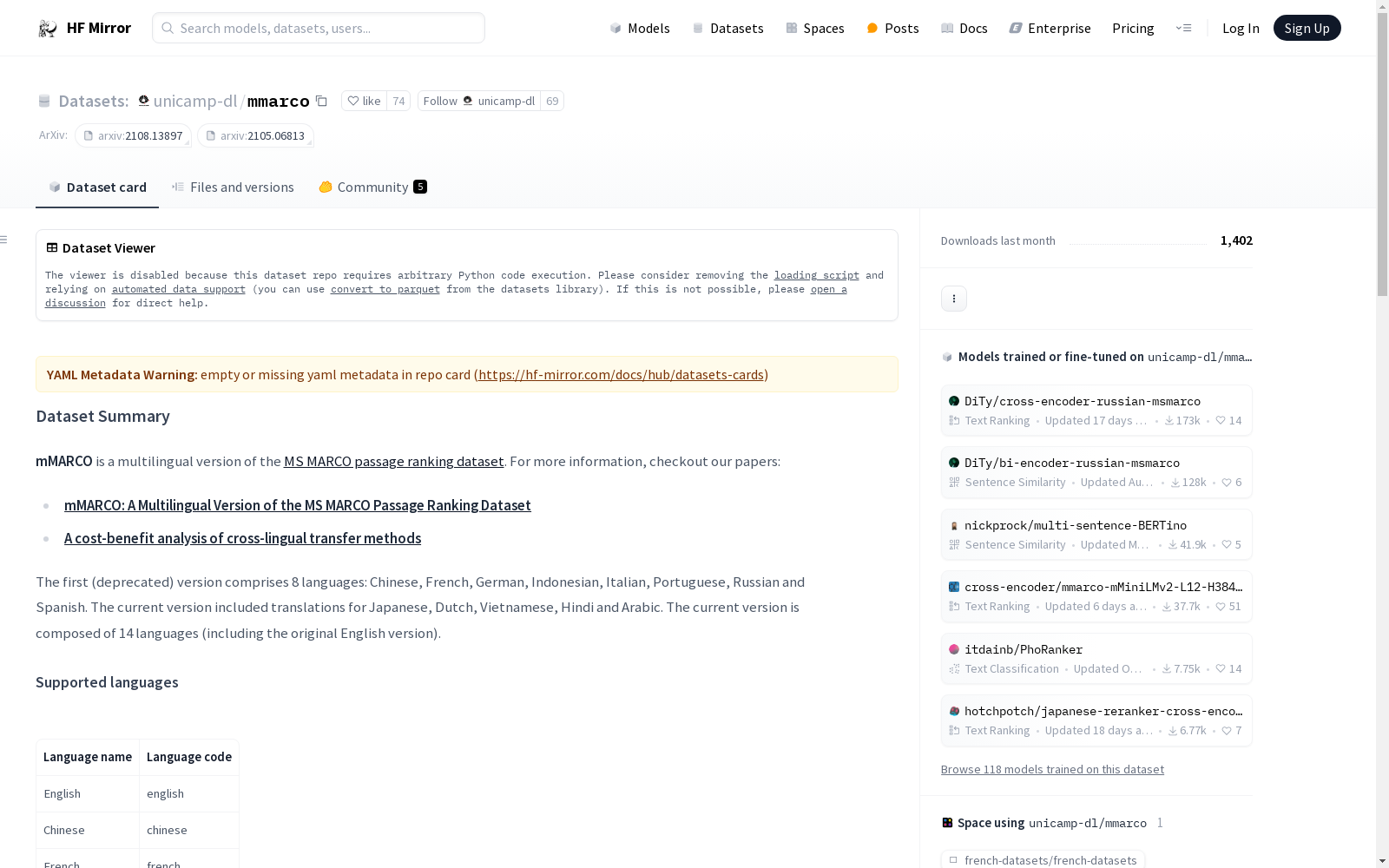
Task: Open the DiTy/cross-encoder-russian-msmarco model card
Action: click(1096, 410)
